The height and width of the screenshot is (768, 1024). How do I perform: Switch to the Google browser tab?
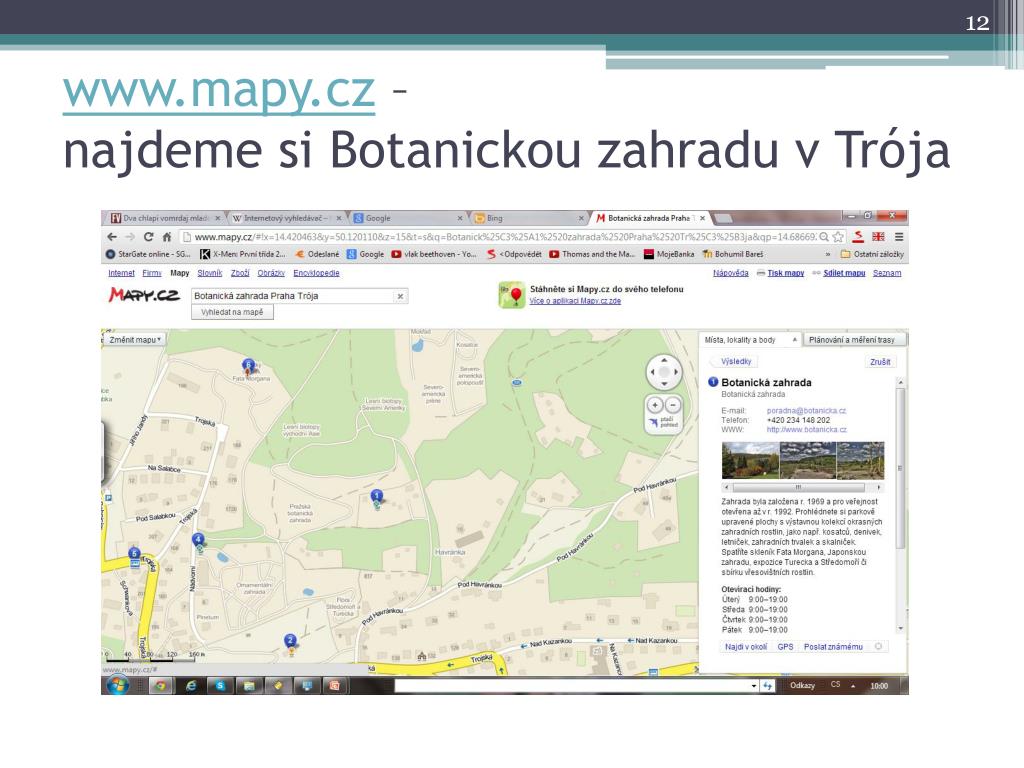click(x=408, y=218)
